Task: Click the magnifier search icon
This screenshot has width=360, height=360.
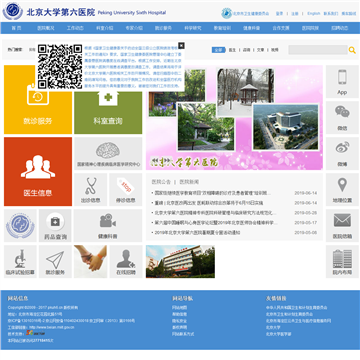Action: [x=352, y=50]
